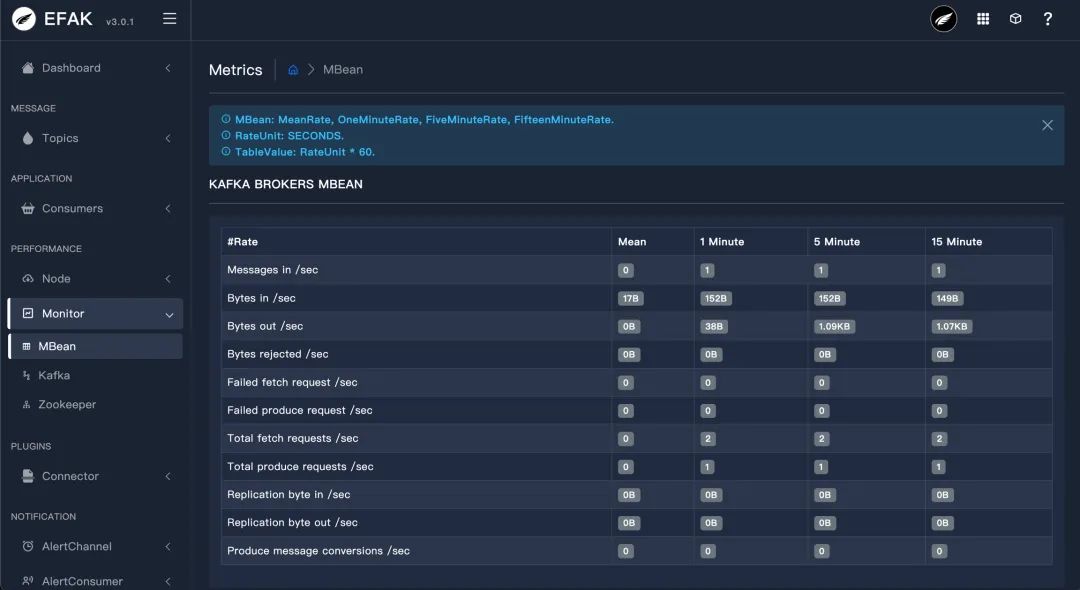Expand the AlertChannel menu chevron
Screen dimensions: 1080x590
(168, 546)
